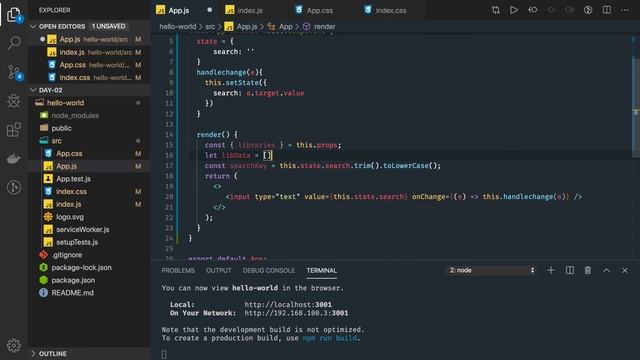Open index.css in Open Editors list
640x360 pixels.
coord(89,77)
